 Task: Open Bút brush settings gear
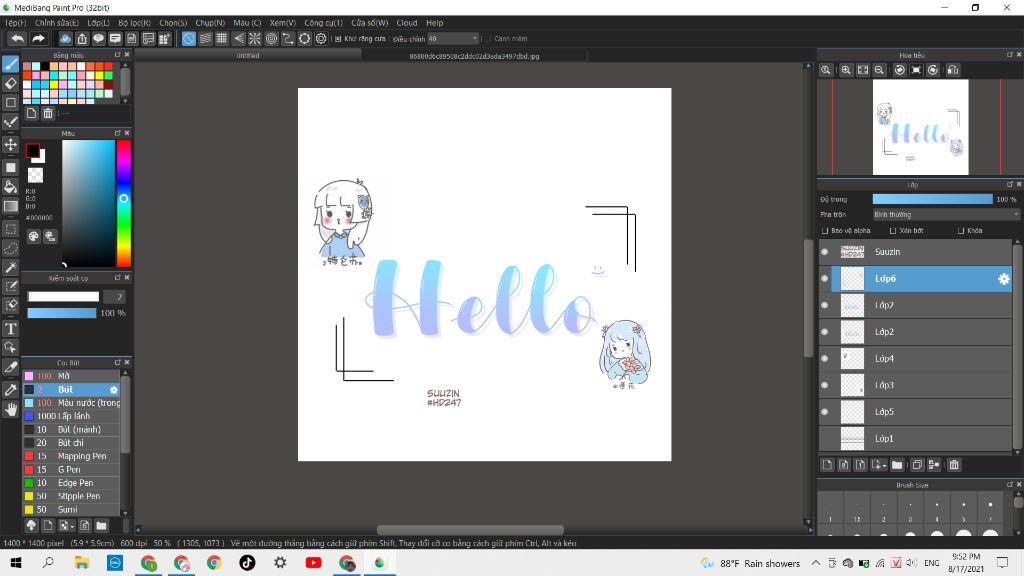(114, 390)
